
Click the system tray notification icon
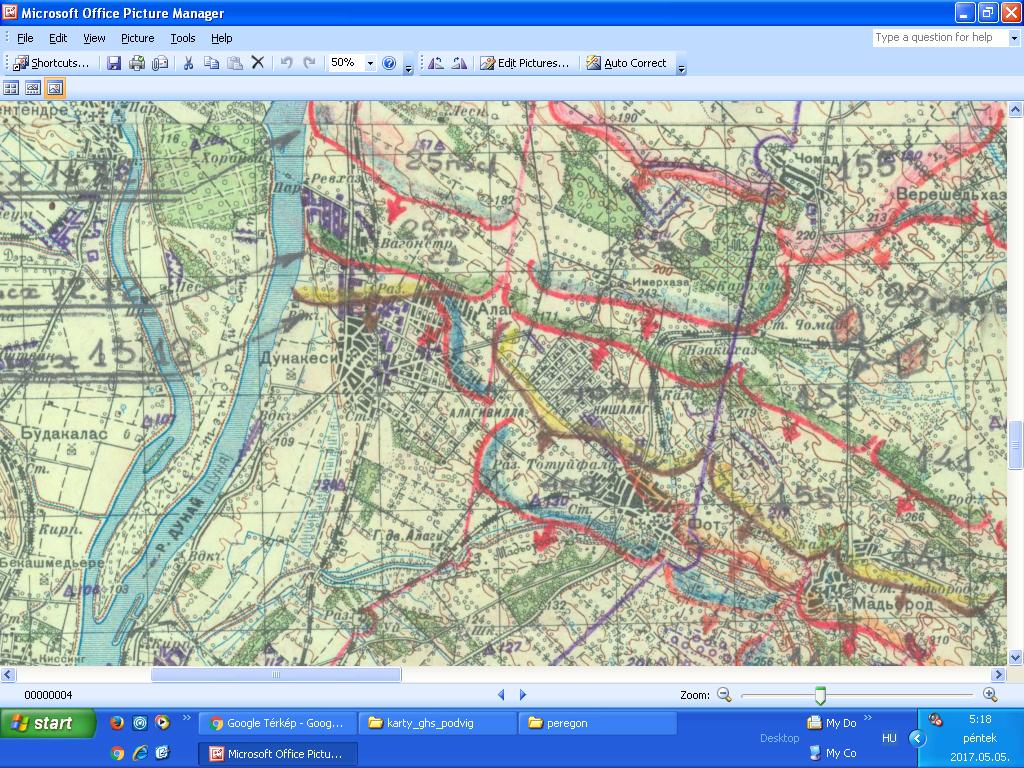935,720
